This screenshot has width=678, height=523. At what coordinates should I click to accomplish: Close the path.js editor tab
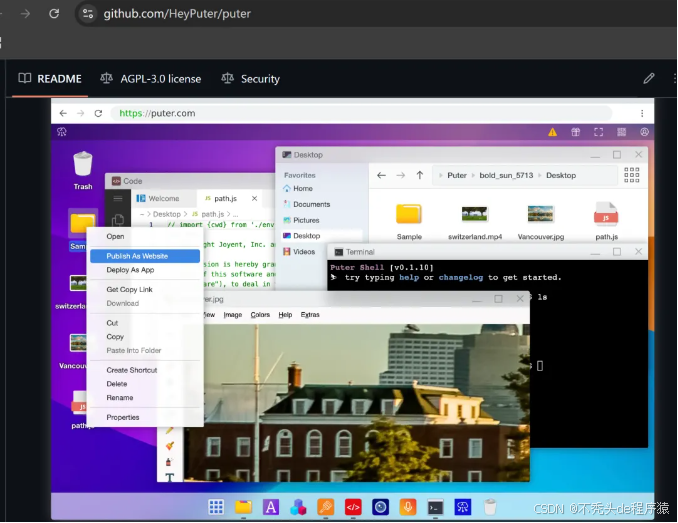(254, 198)
